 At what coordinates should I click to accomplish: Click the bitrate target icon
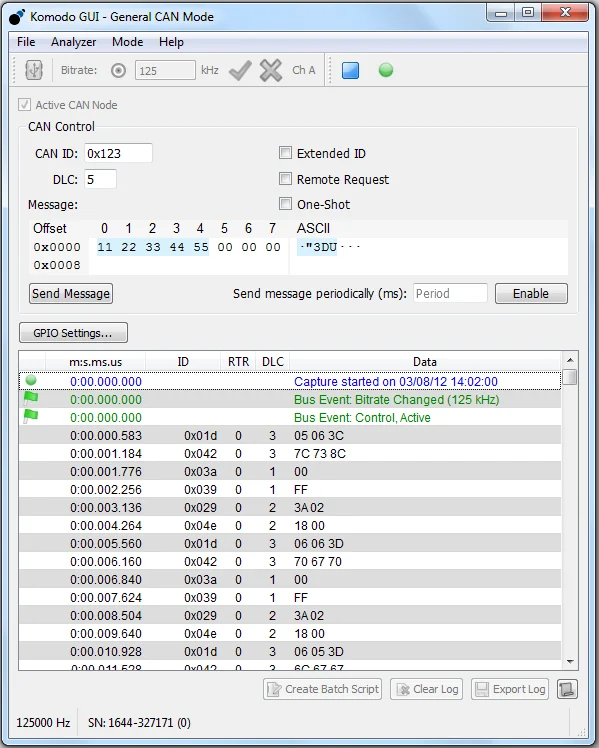[118, 71]
